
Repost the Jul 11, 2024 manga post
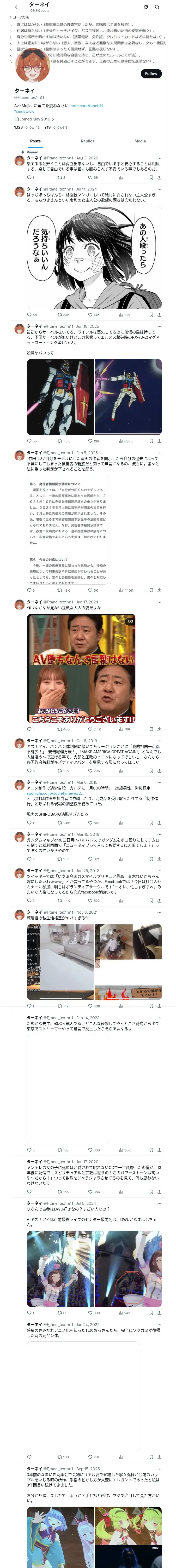click(x=59, y=315)
